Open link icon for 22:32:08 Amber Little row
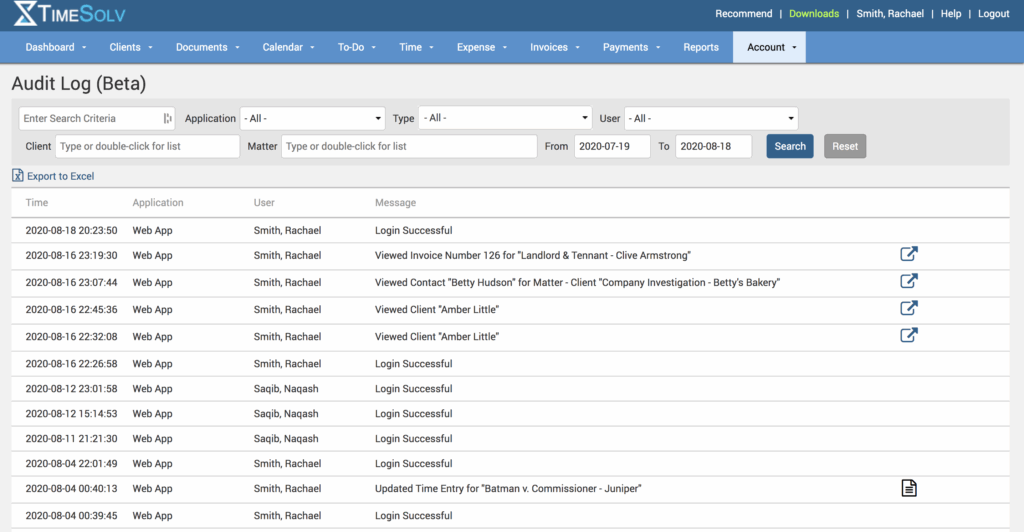Viewport: 1024px width, 532px height. click(908, 336)
